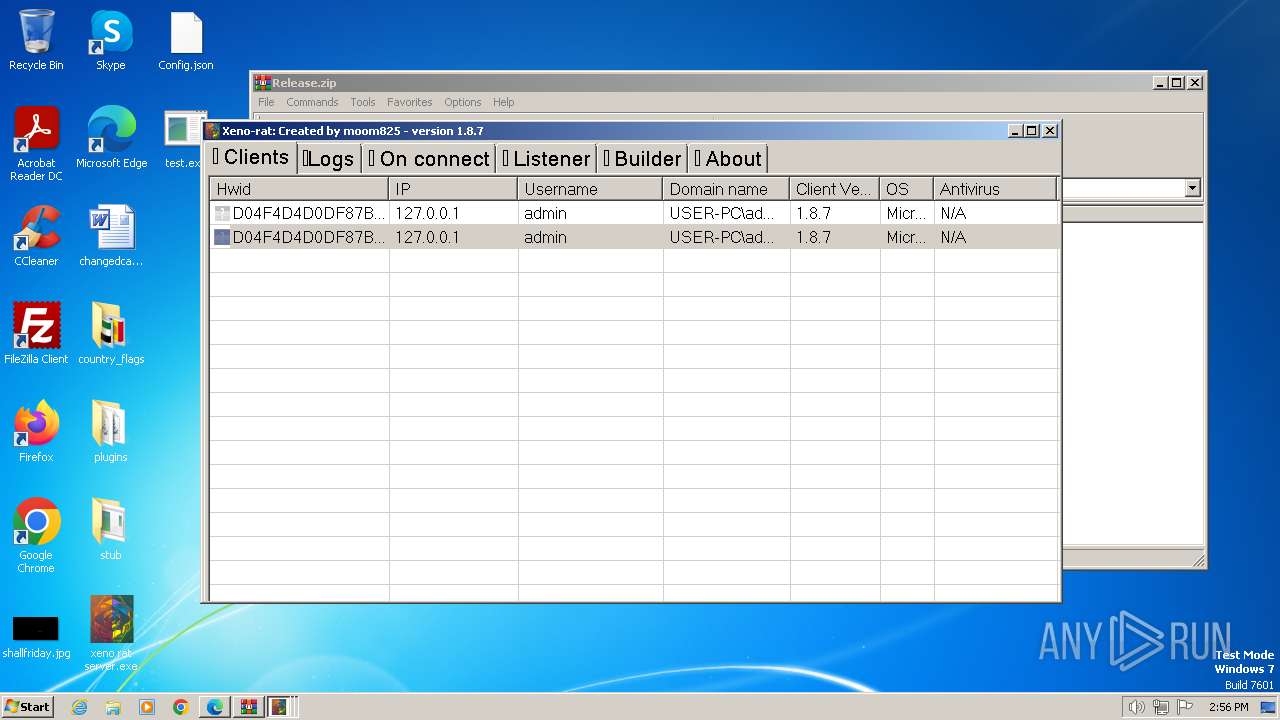Select the Config.json file icon
The height and width of the screenshot is (720, 1280).
coord(186,40)
